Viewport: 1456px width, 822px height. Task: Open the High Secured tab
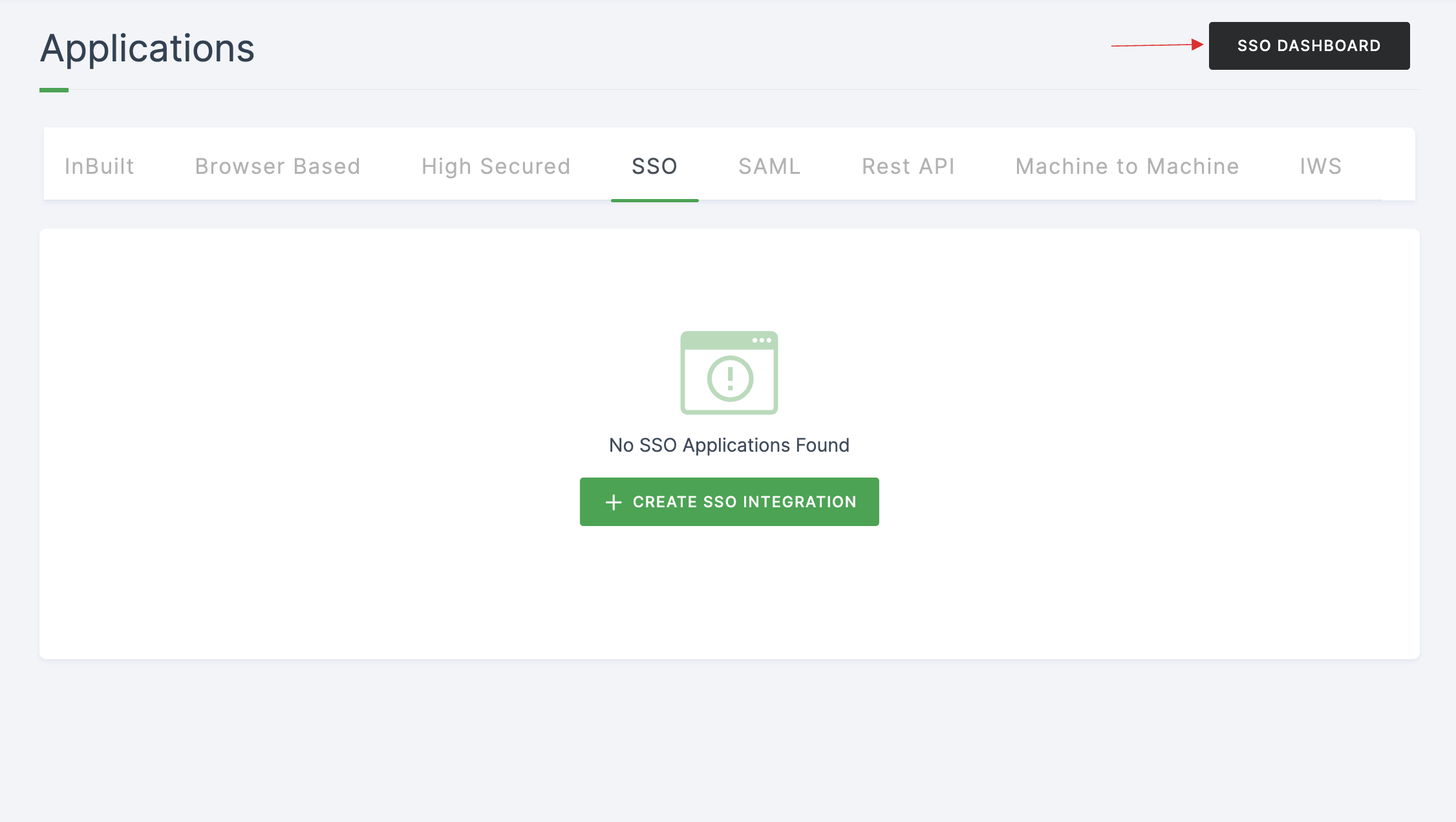(x=496, y=166)
